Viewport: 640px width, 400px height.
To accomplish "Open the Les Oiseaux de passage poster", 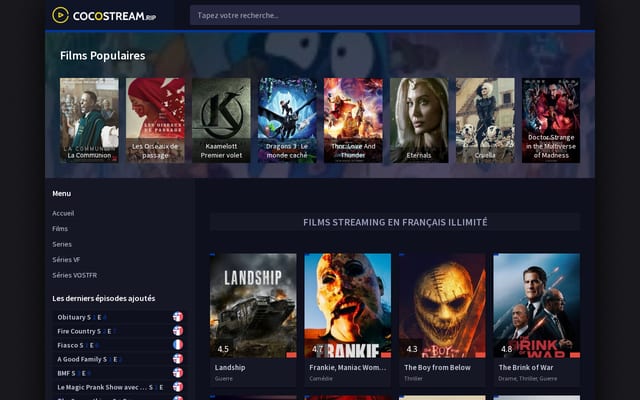I will pyautogui.click(x=155, y=120).
